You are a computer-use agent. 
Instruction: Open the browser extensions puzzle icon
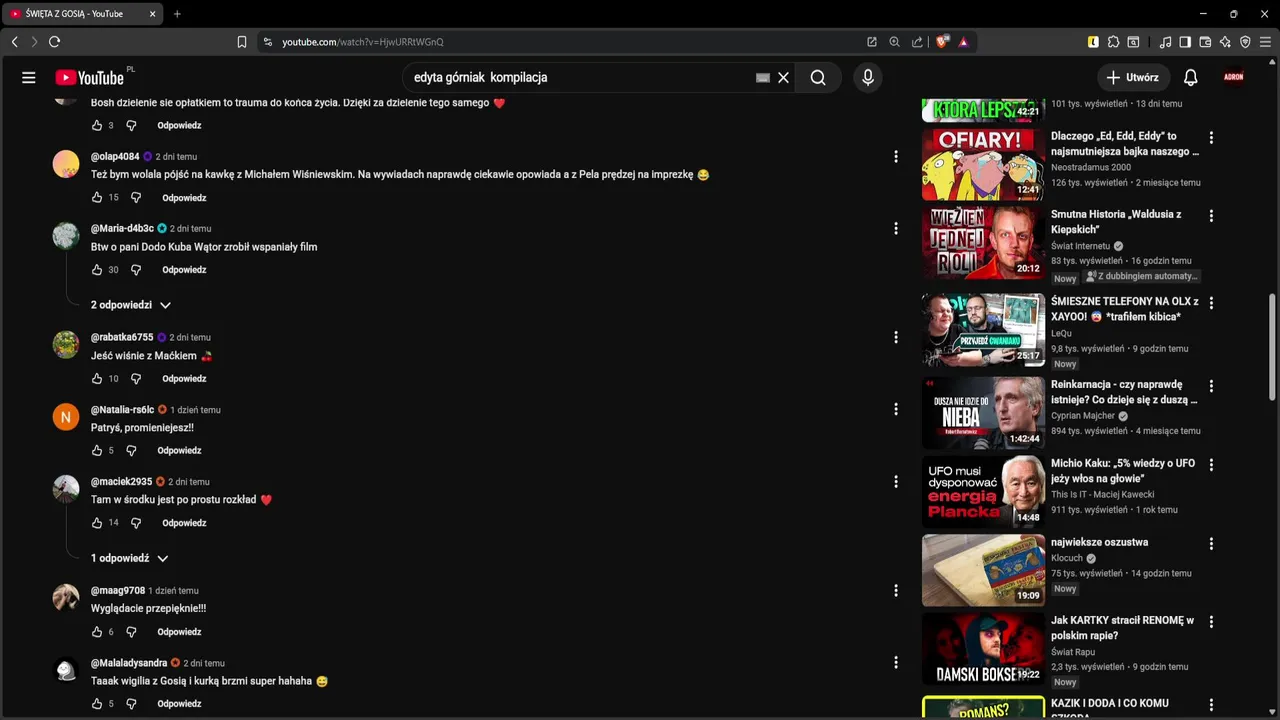1113,42
